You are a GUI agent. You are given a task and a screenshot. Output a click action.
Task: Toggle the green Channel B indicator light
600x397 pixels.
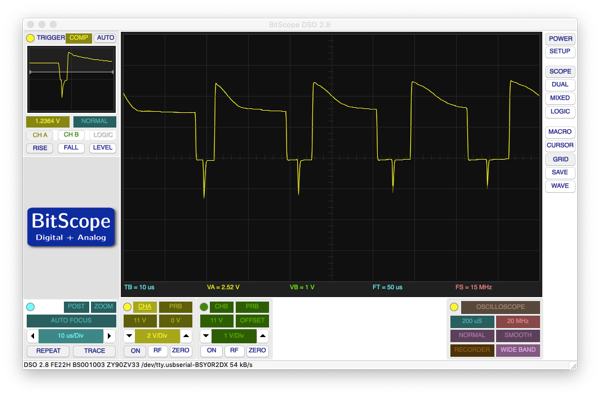tap(204, 307)
